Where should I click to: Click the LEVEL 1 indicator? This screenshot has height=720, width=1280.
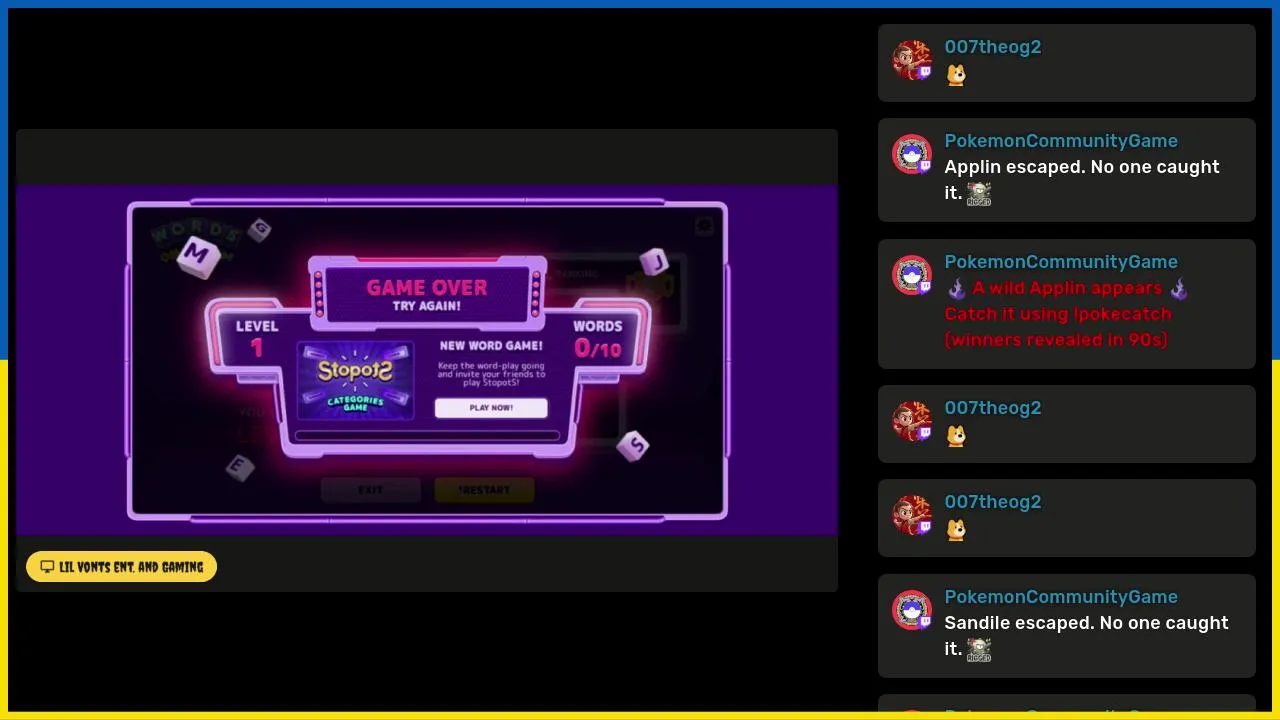(x=257, y=338)
